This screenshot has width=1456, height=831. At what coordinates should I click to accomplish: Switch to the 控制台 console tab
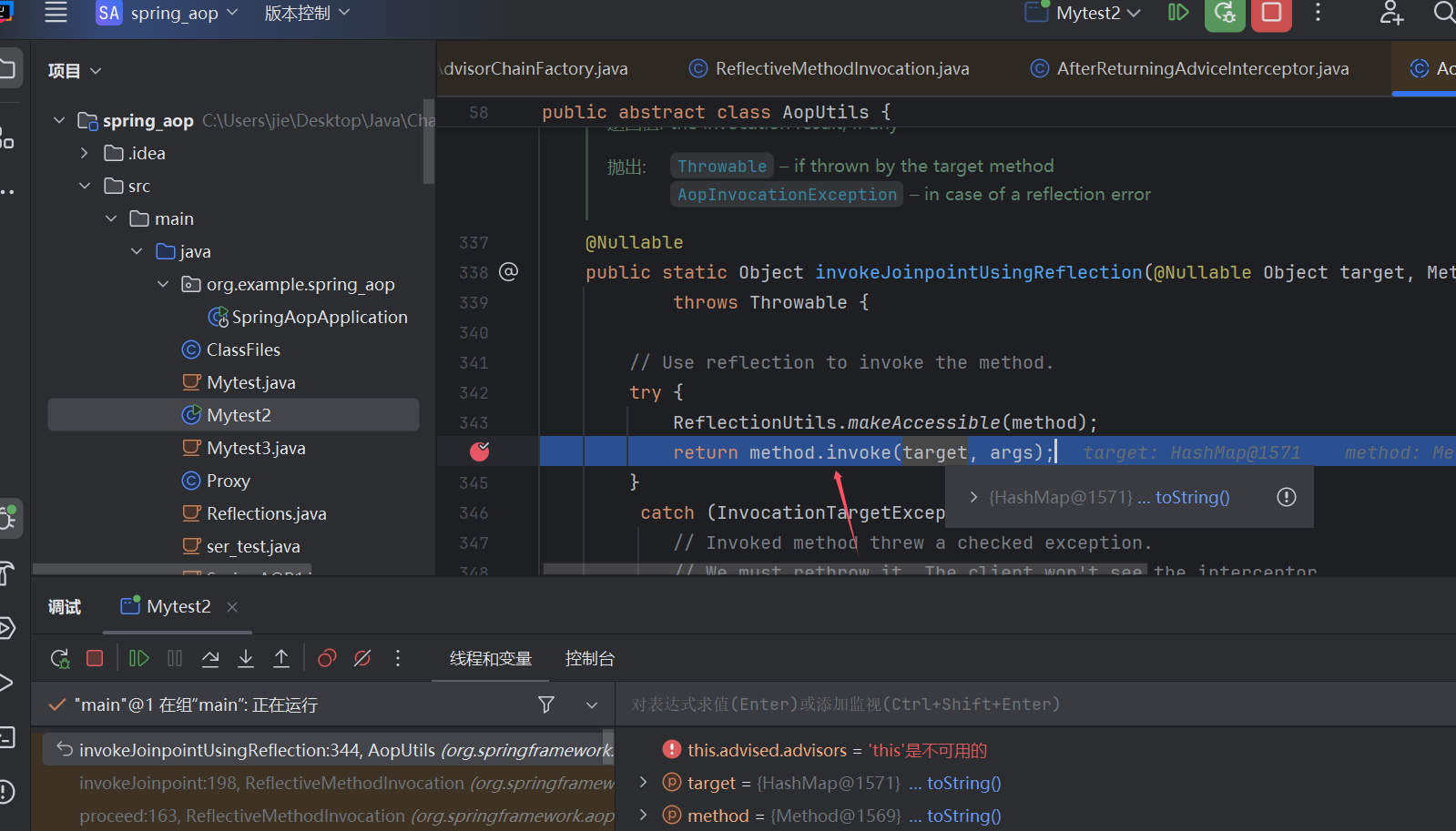pyautogui.click(x=590, y=658)
